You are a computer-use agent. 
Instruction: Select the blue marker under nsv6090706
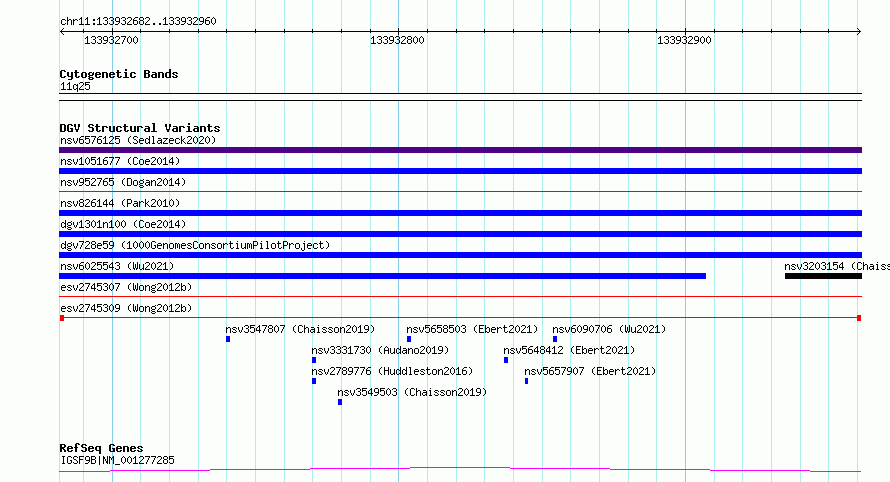555,339
